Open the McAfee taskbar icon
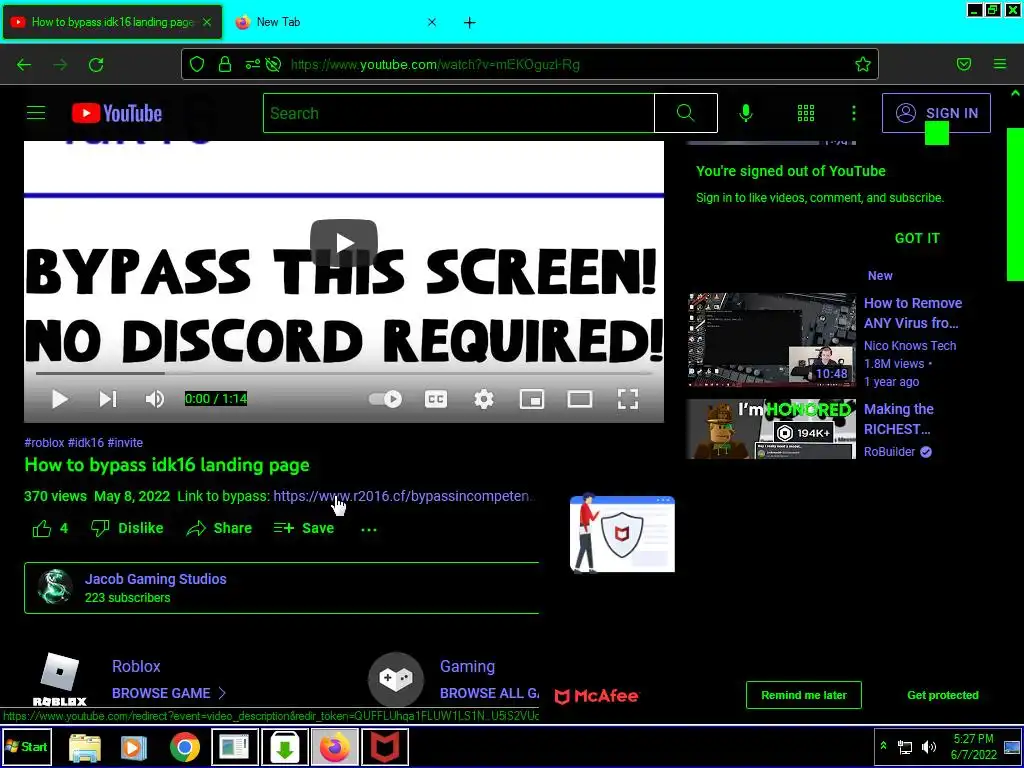 [384, 747]
